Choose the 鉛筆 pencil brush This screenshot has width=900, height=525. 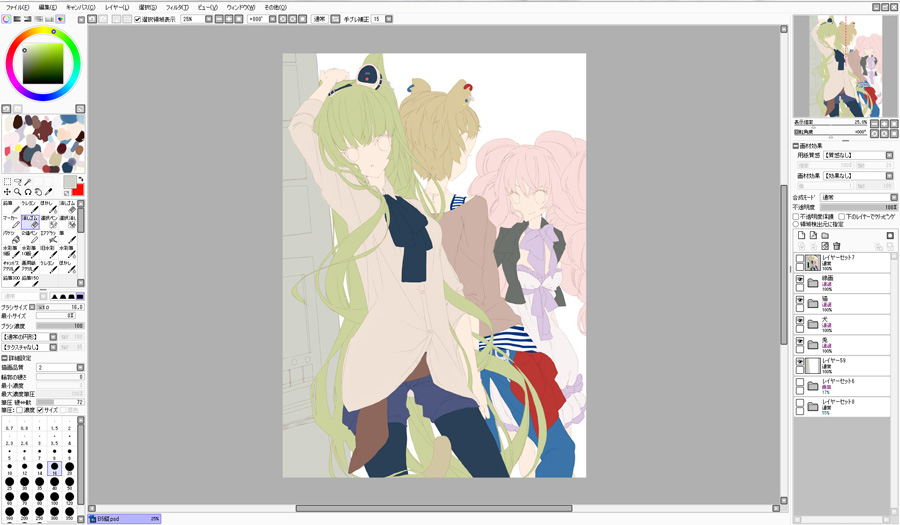click(11, 207)
